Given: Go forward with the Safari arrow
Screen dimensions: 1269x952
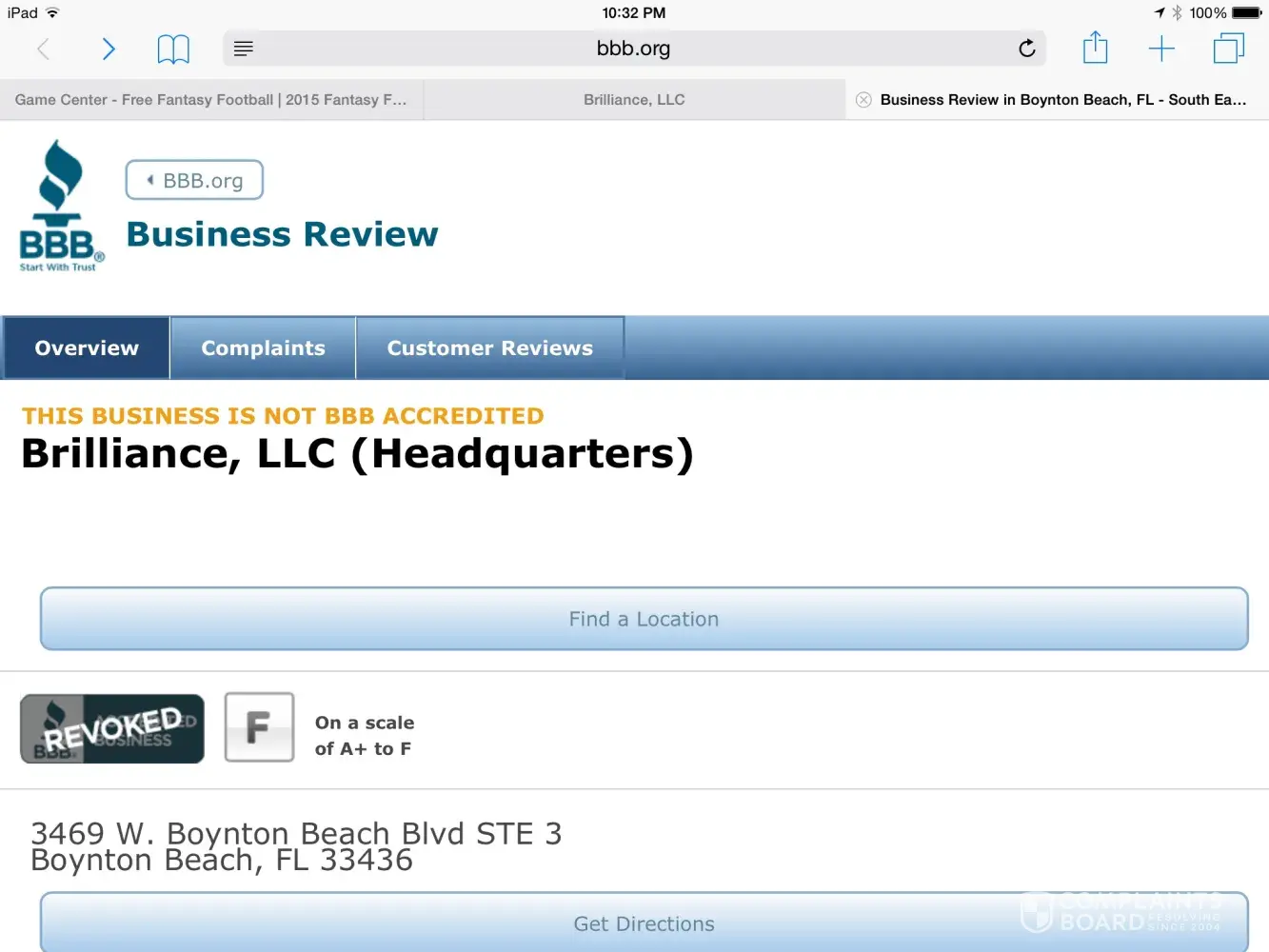Looking at the screenshot, I should click(109, 49).
